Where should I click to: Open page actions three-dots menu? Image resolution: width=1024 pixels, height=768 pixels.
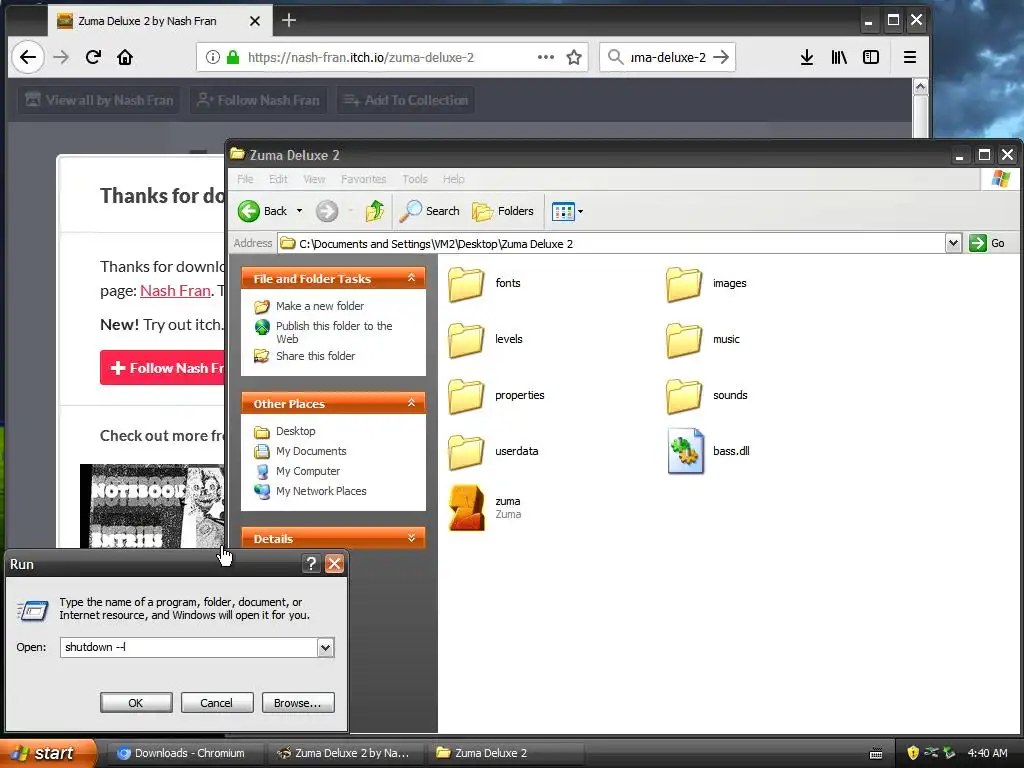pyautogui.click(x=546, y=57)
